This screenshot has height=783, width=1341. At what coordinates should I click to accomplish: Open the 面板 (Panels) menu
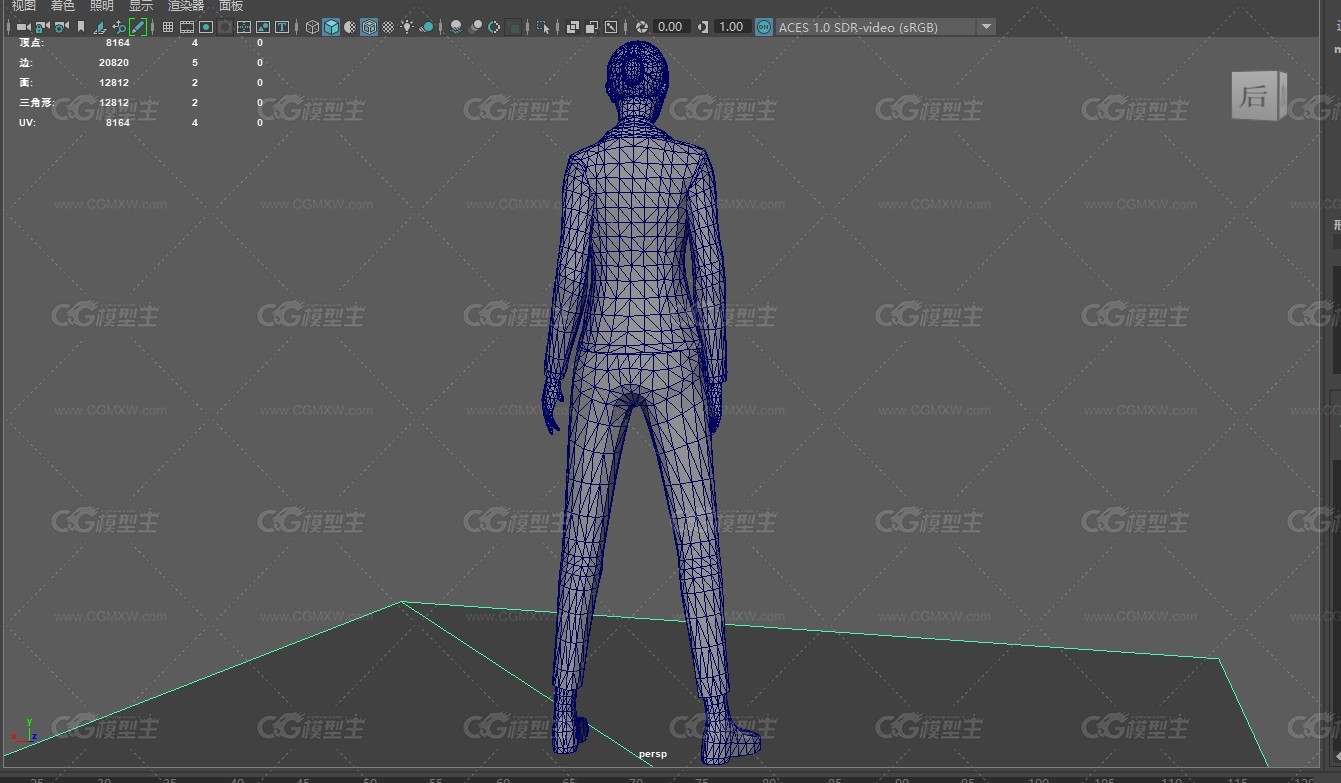point(231,6)
